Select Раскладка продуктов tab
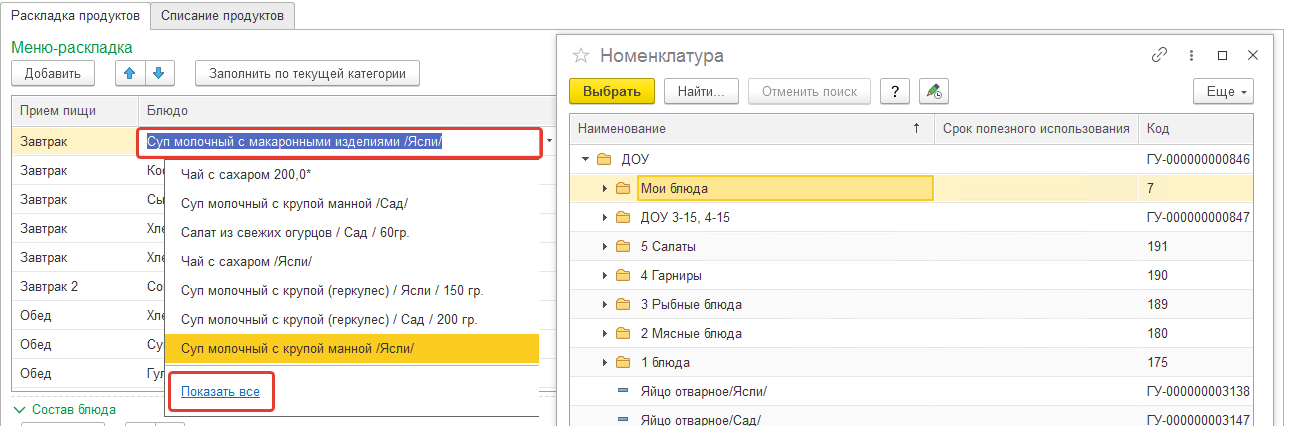 [x=75, y=15]
